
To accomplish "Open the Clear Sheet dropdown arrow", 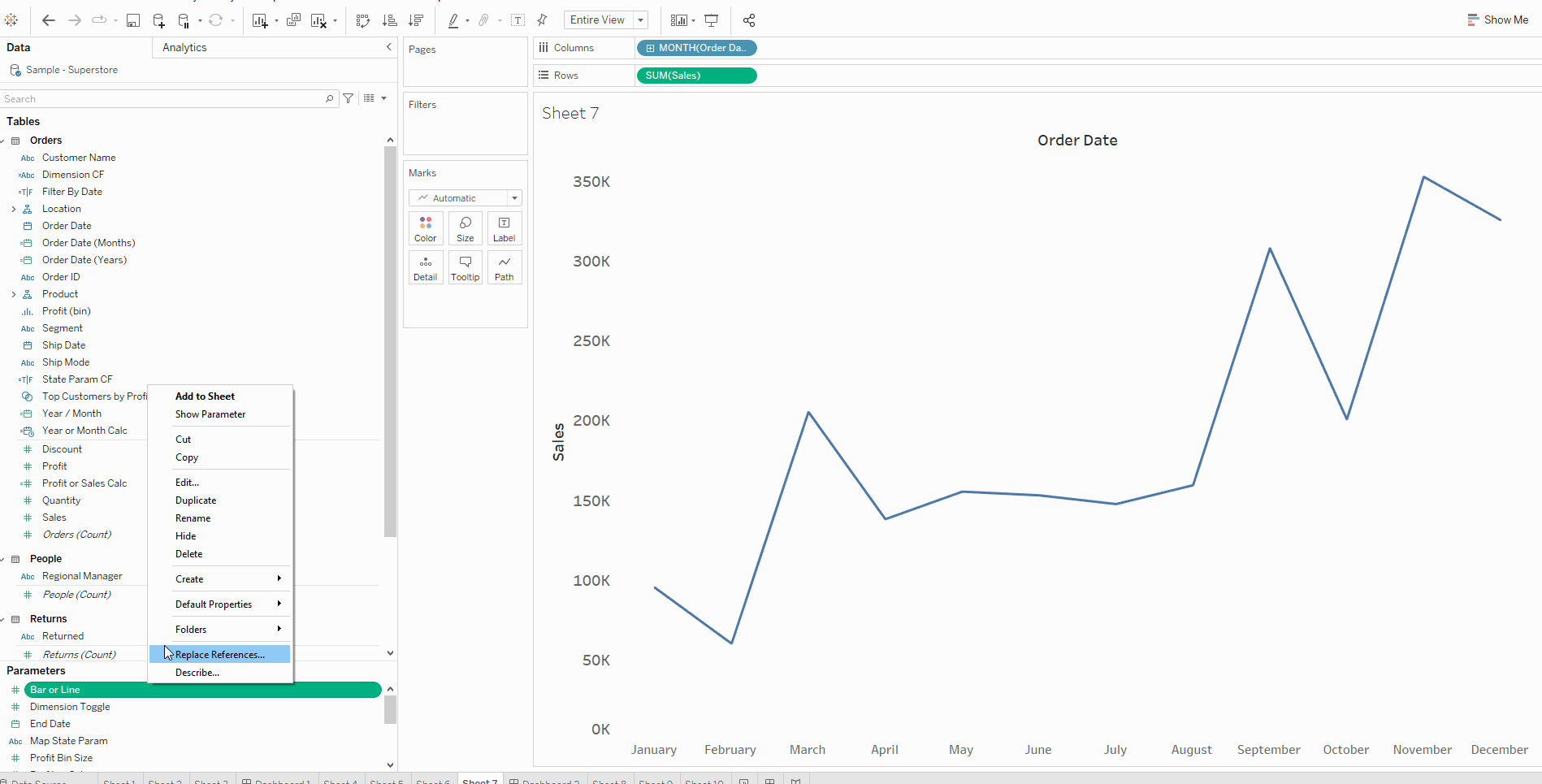I will point(335,21).
